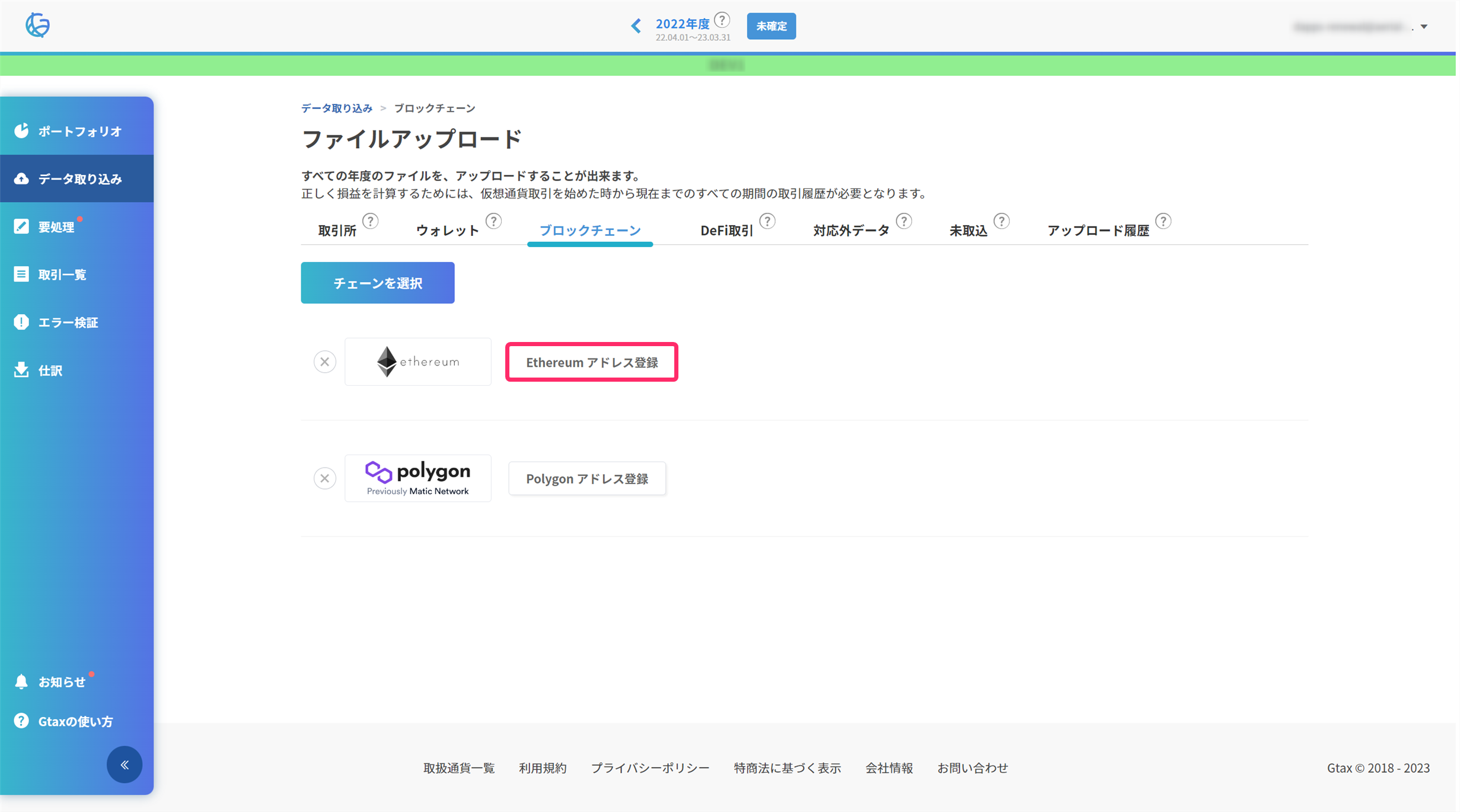The image size is (1460, 812).
Task: Remove the Polygon chain row
Action: [x=324, y=478]
